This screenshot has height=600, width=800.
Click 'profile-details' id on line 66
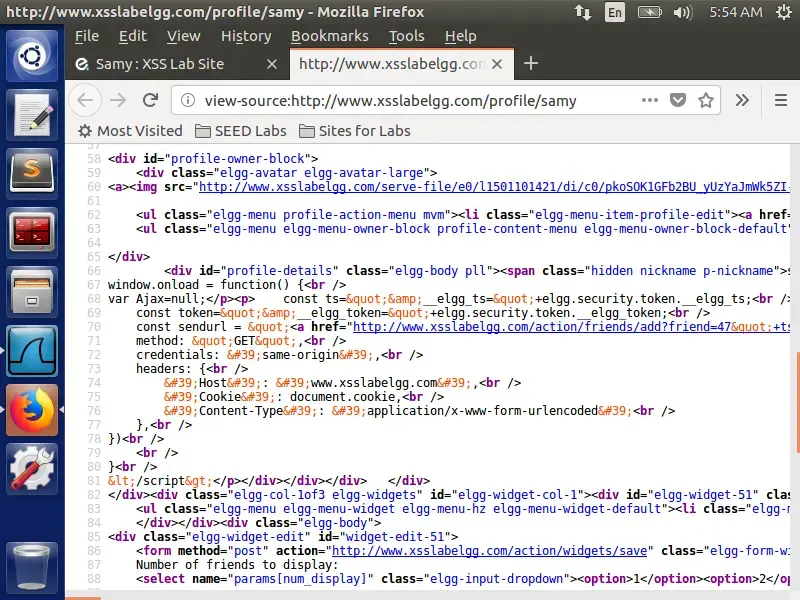(x=279, y=271)
